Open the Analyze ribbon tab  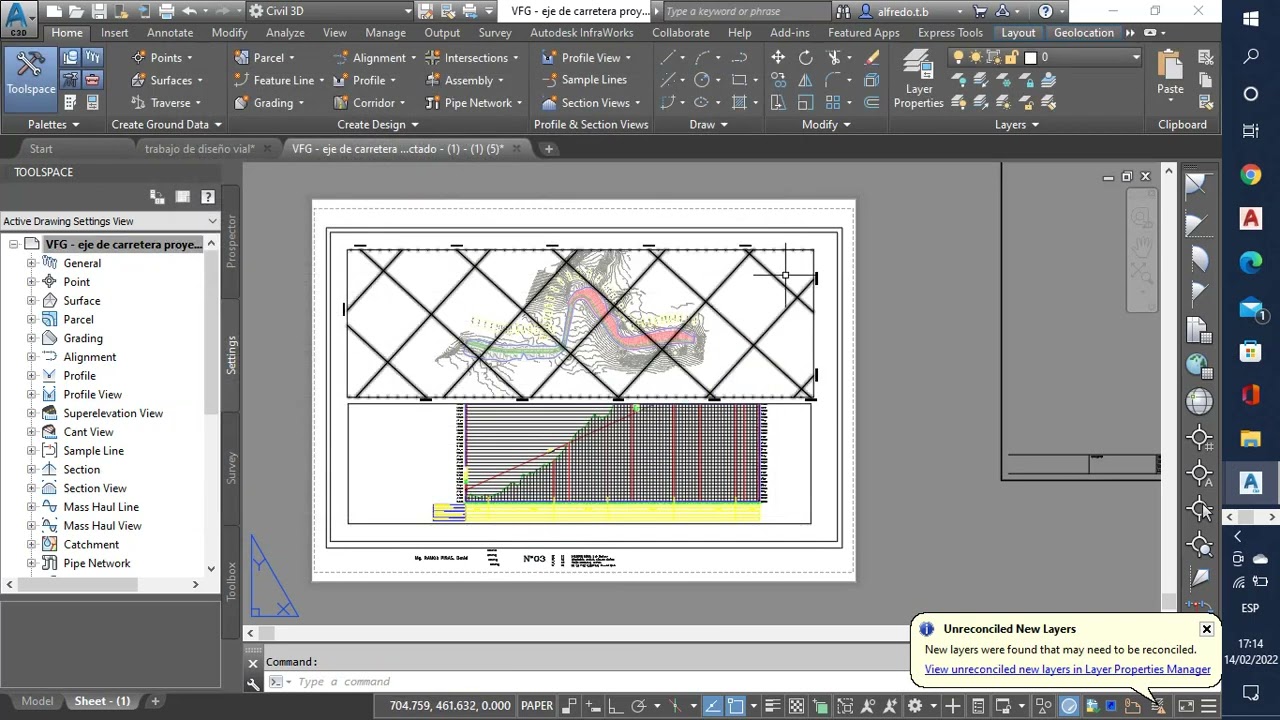tap(285, 33)
